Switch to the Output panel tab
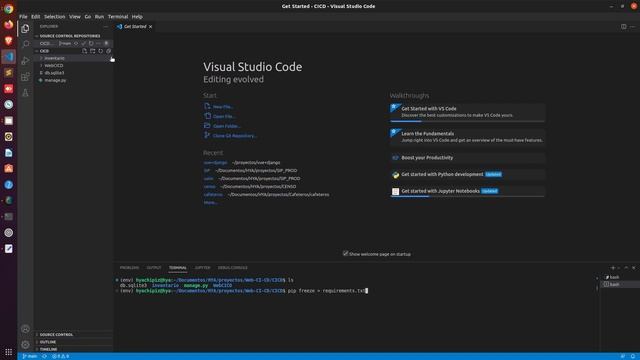Screen dimensions: 640x360 pos(154,268)
